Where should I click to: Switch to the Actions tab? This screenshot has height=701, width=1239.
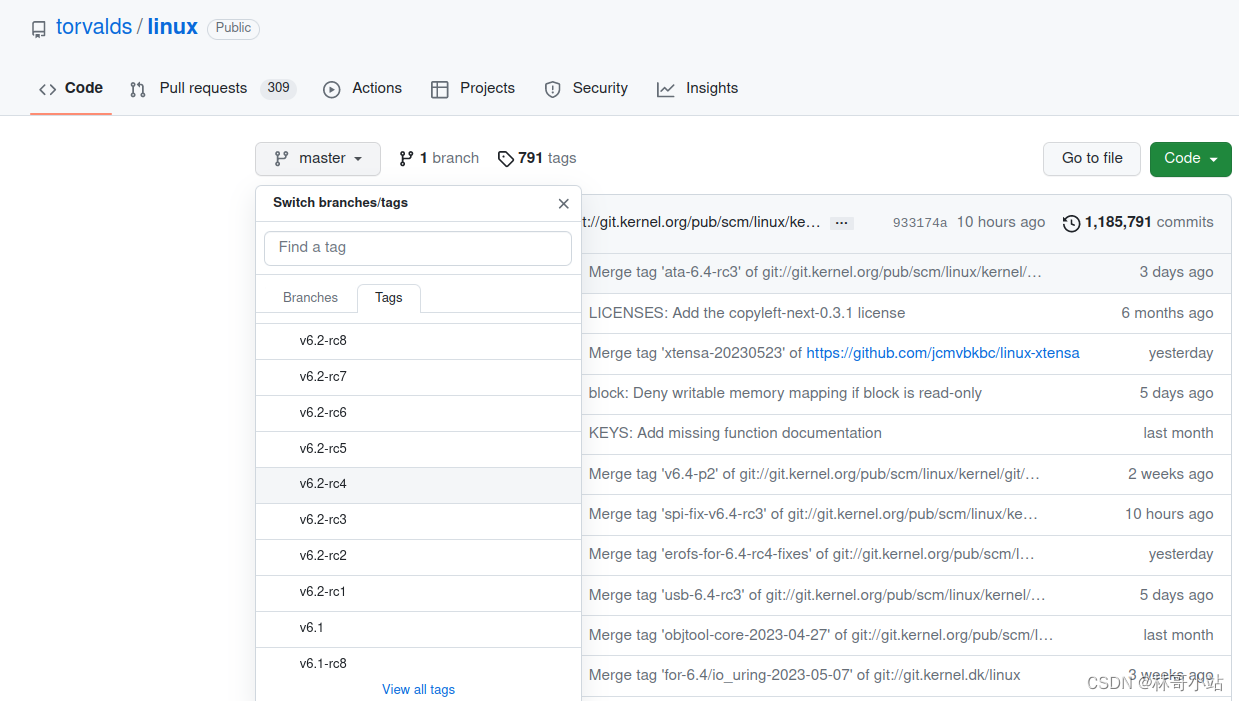(362, 88)
